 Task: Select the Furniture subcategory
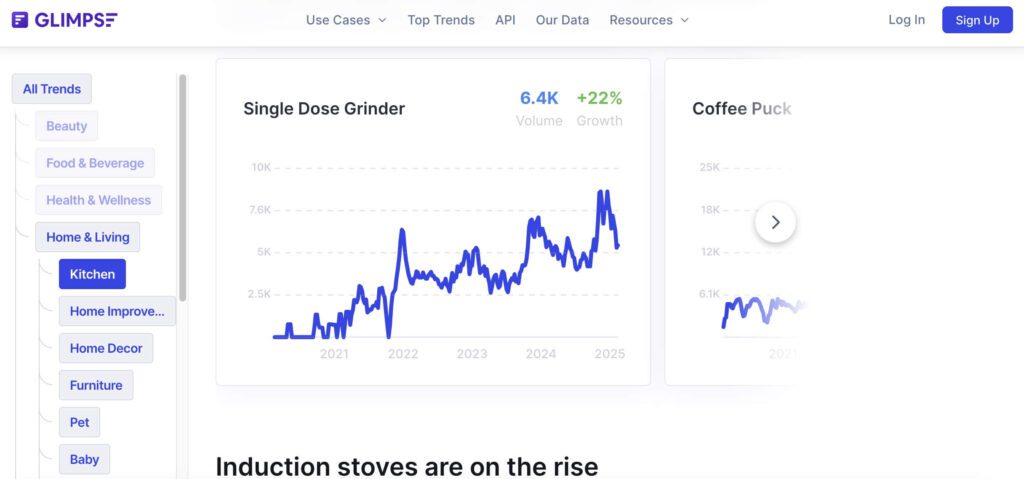(96, 385)
